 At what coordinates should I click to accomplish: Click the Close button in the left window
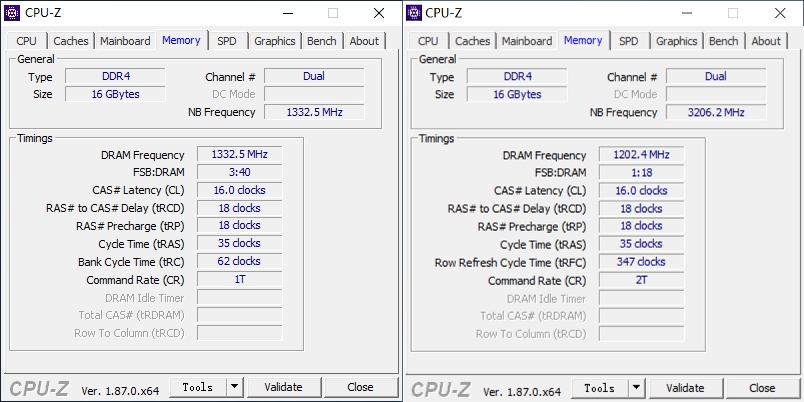360,387
